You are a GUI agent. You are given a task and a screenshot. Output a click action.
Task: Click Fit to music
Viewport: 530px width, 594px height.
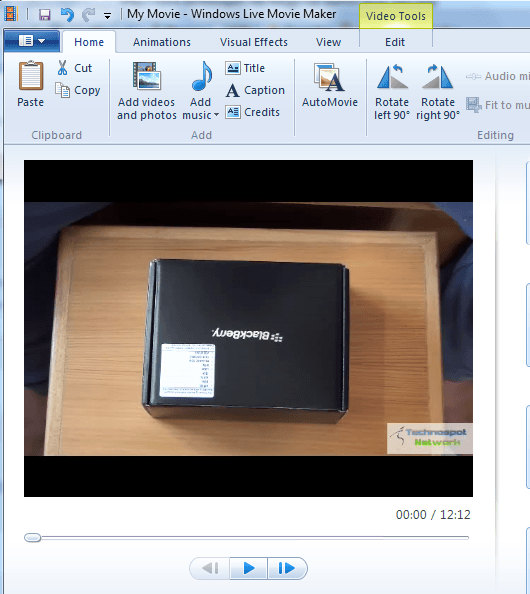tap(497, 105)
